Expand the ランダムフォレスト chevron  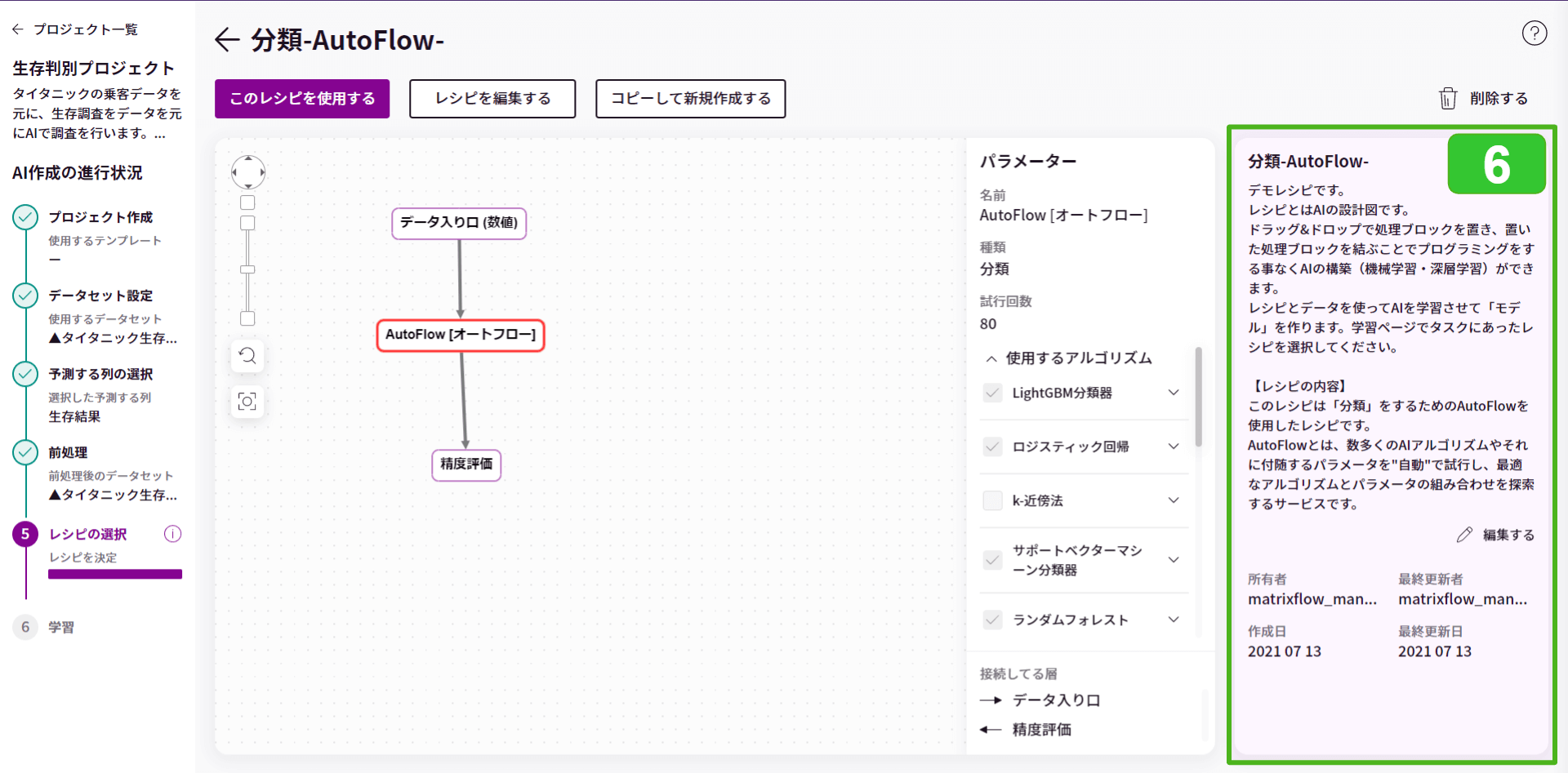(x=1174, y=620)
